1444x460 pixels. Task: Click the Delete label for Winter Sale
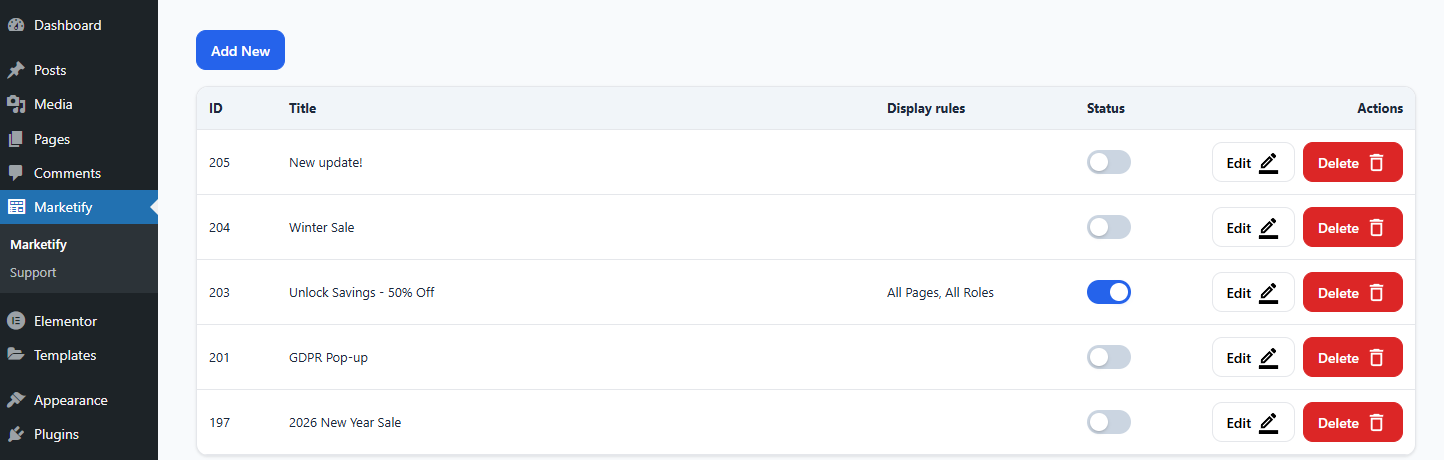pyautogui.click(x=1338, y=228)
